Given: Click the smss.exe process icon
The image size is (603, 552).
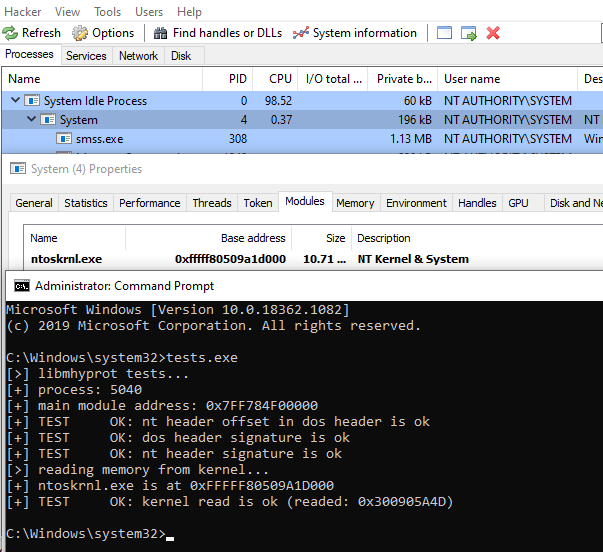Looking at the screenshot, I should [x=64, y=138].
